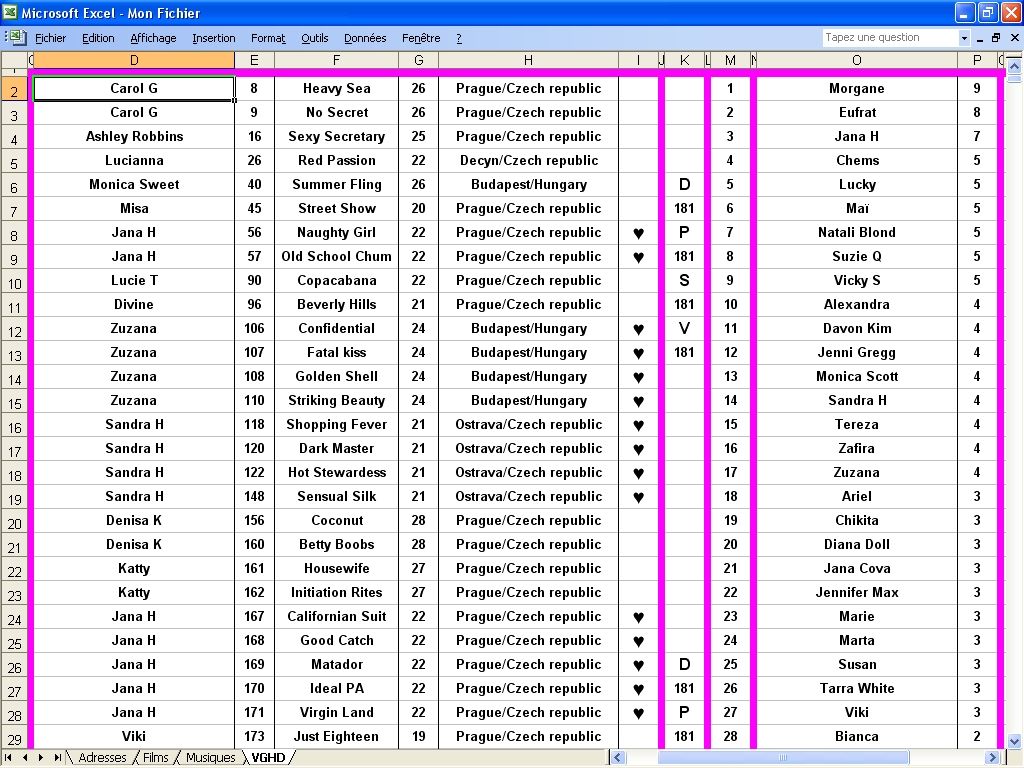1024x768 pixels.
Task: Select column H header
Action: click(x=528, y=61)
